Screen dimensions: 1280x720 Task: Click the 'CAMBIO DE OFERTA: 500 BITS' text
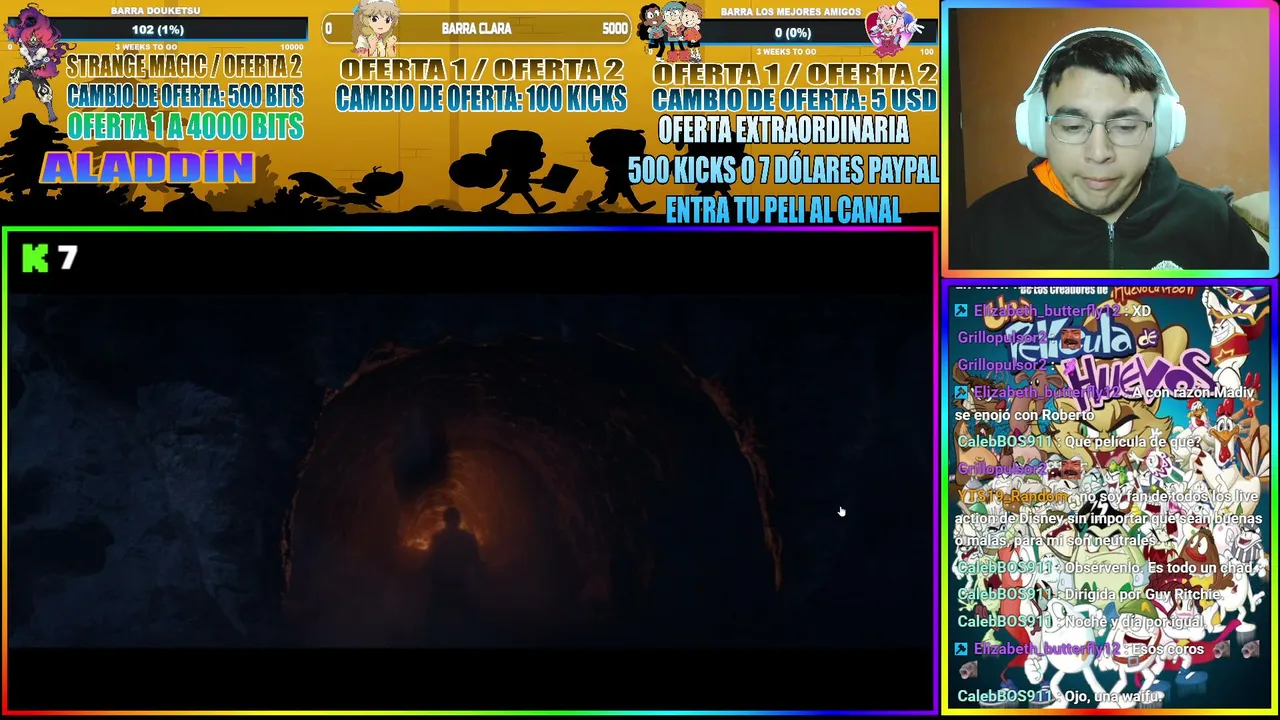coord(185,96)
